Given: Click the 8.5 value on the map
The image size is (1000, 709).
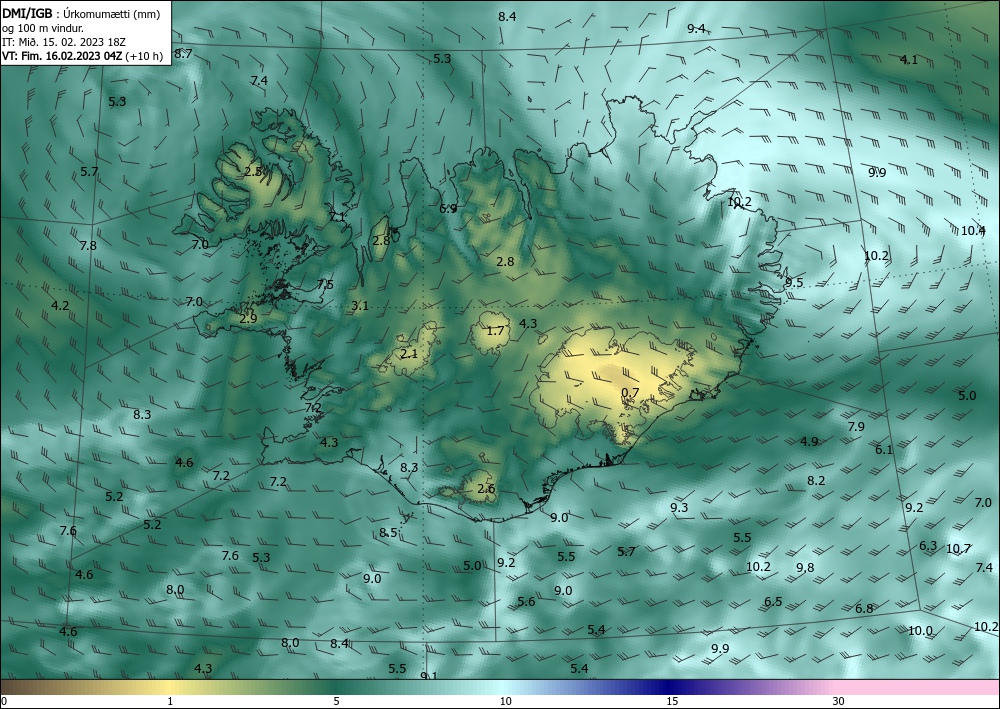Looking at the screenshot, I should pyautogui.click(x=388, y=532).
